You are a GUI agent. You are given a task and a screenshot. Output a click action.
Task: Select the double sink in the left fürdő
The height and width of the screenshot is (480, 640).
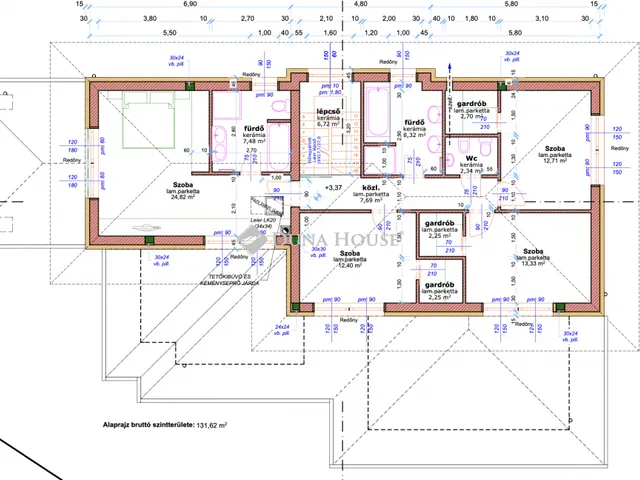point(220,144)
